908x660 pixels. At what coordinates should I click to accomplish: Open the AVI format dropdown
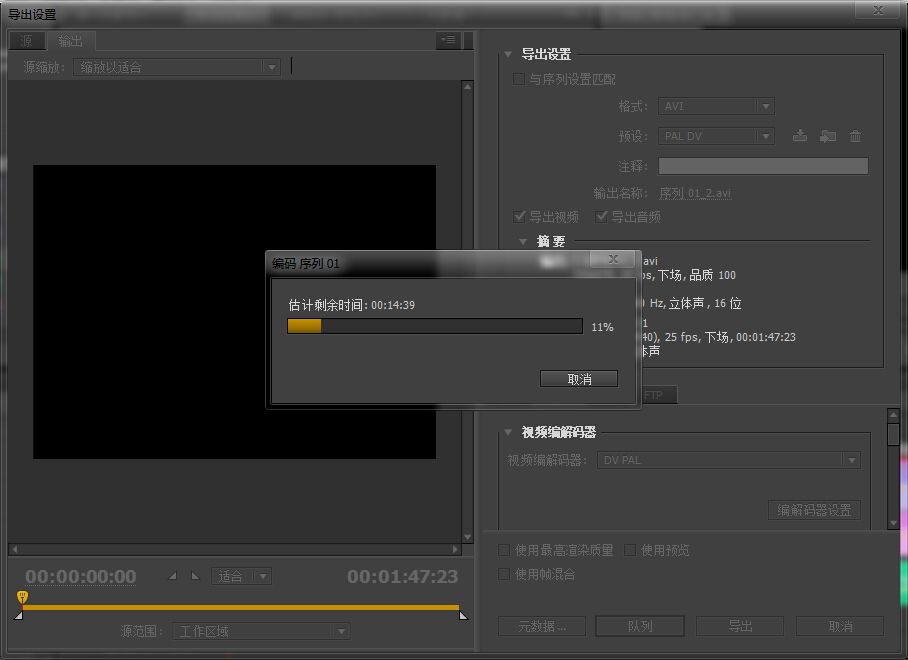point(716,107)
